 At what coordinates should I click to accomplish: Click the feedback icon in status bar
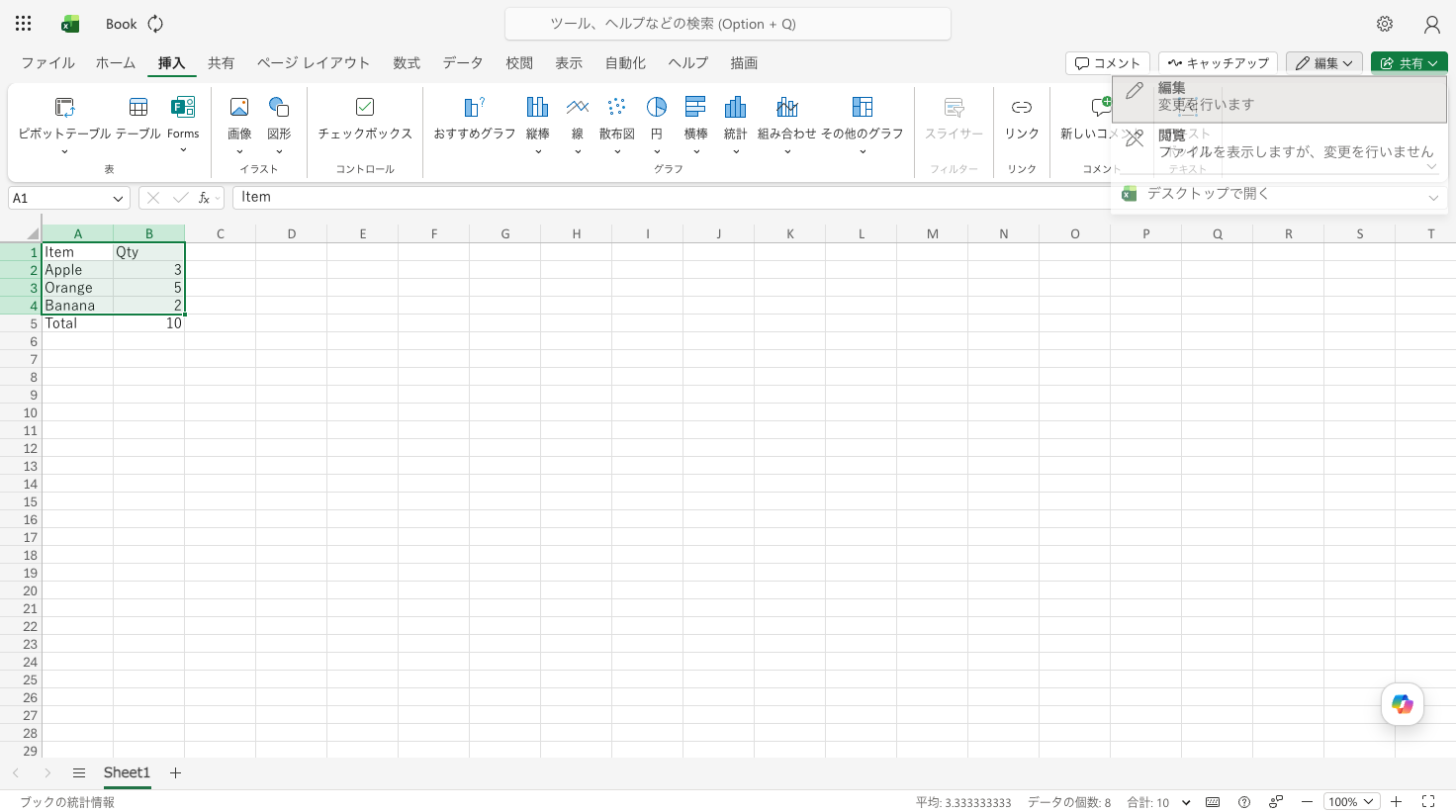(x=1276, y=802)
